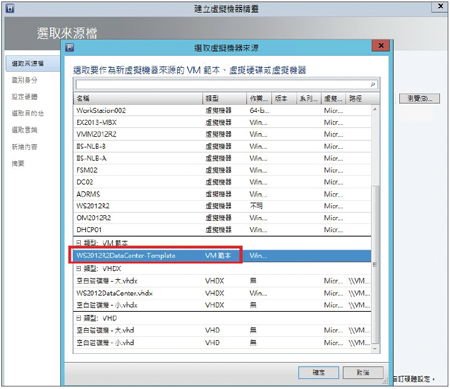450x389 pixels.
Task: Select the WS2012R2 virtual machine row
Action: tap(222, 206)
